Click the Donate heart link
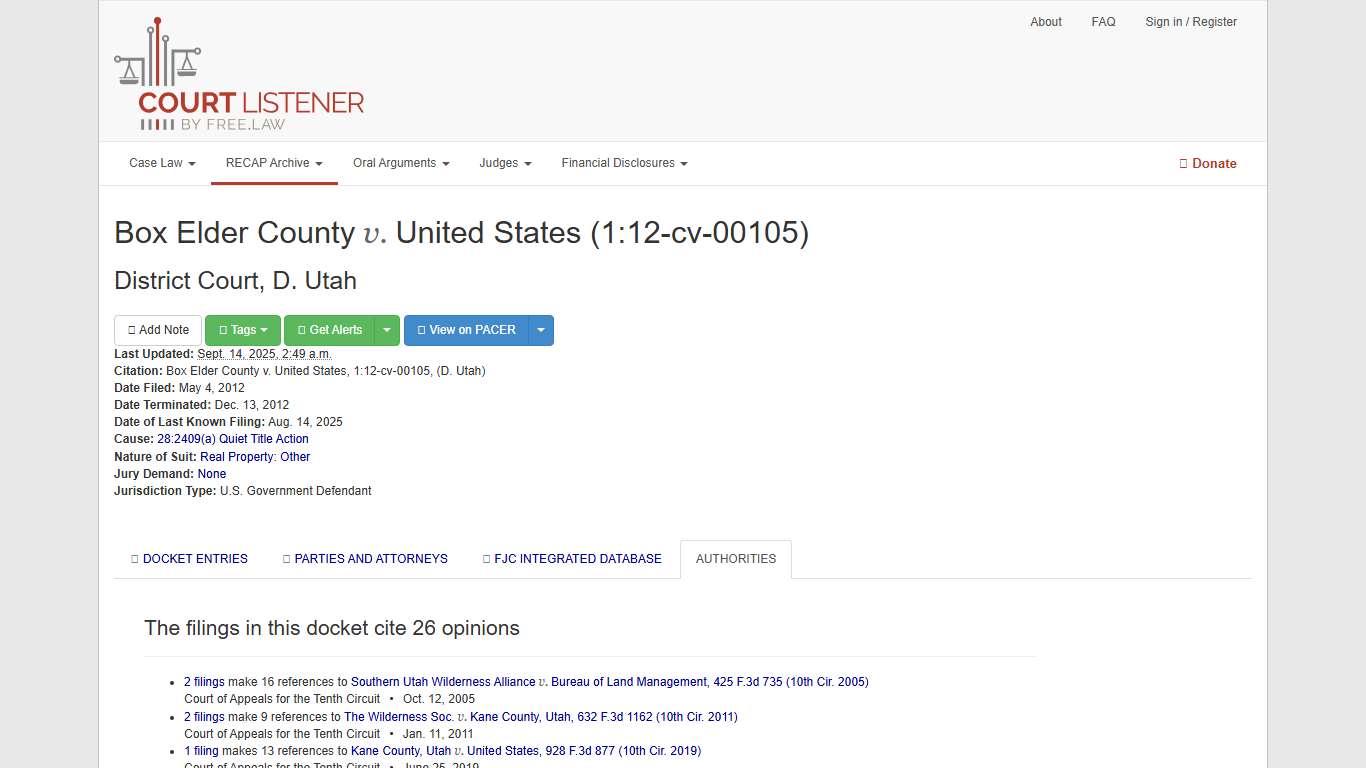This screenshot has height=768, width=1366. point(1208,163)
